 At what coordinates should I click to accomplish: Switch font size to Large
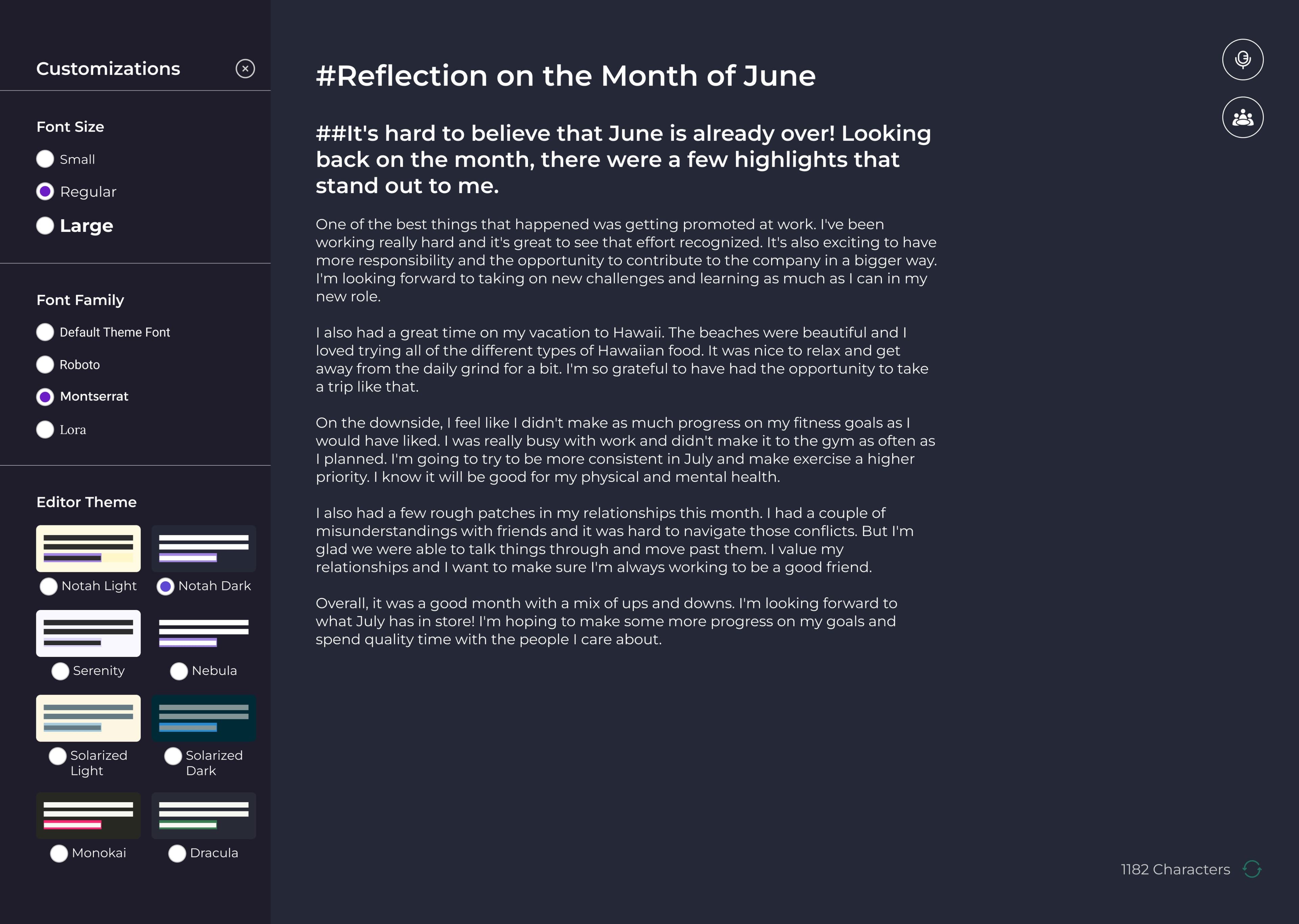[x=45, y=226]
